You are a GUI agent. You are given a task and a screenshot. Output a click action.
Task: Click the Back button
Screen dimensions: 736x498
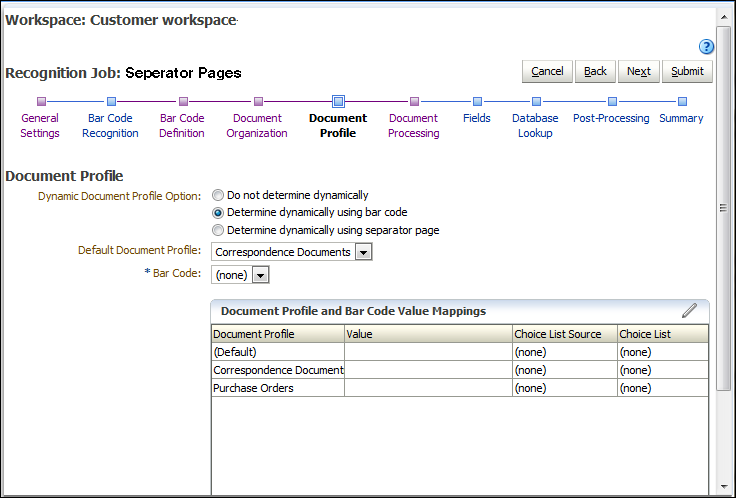pos(595,71)
